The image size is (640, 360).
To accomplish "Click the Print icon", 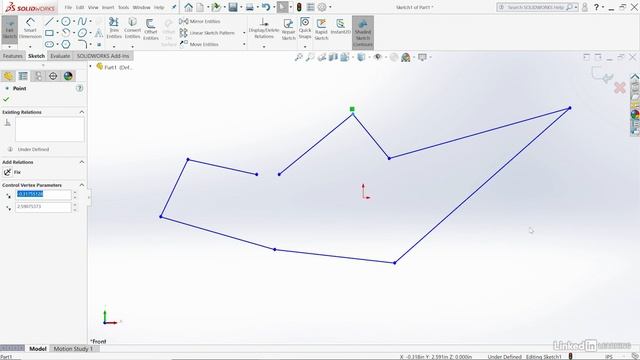I will pyautogui.click(x=249, y=7).
